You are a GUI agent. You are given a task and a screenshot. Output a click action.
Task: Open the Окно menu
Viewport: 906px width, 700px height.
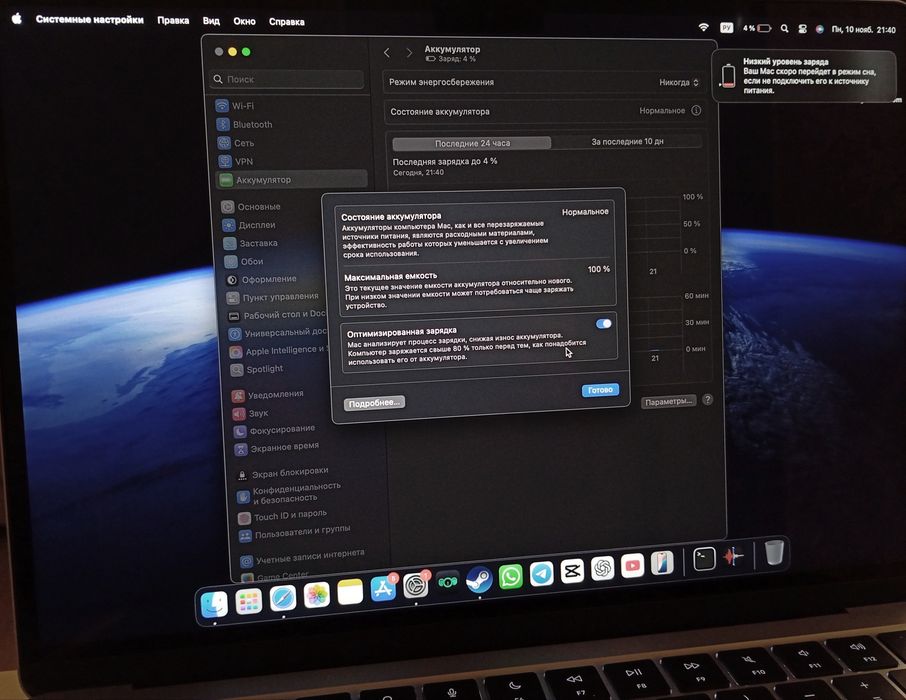(x=244, y=21)
